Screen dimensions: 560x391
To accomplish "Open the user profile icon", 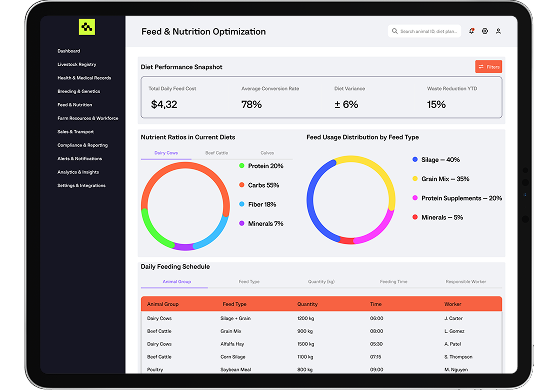I will (498, 31).
